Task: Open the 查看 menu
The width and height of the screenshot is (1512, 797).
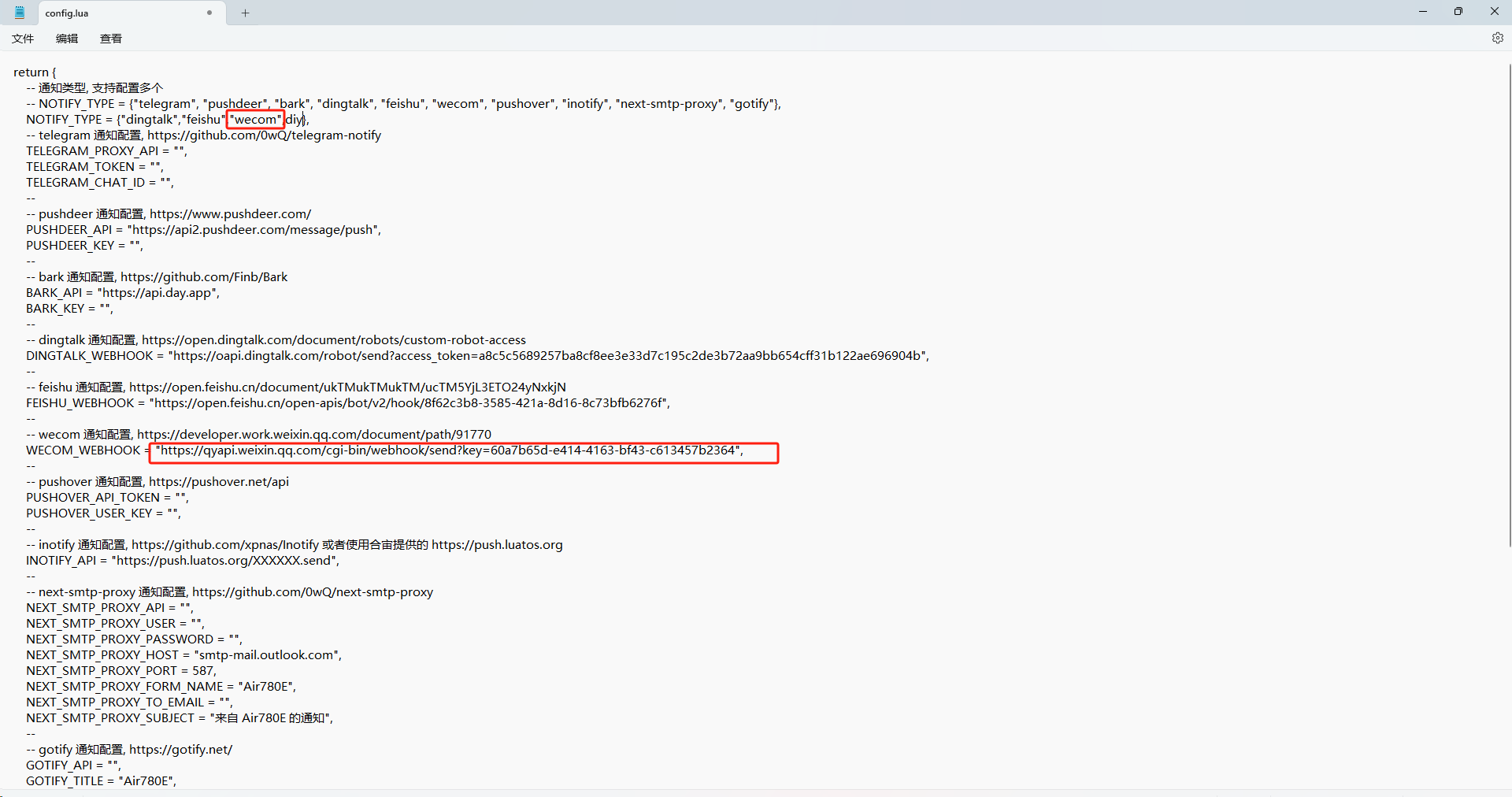Action: (x=111, y=39)
